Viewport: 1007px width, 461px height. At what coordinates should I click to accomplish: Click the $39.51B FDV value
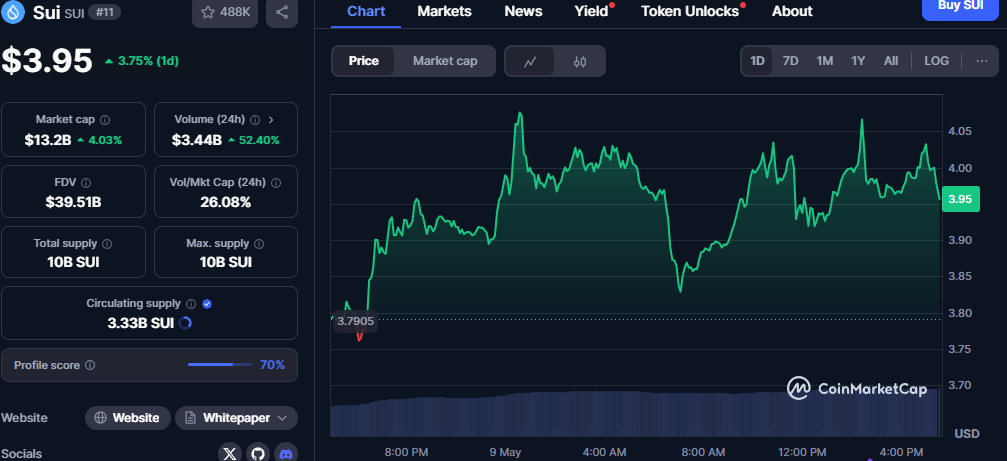pyautogui.click(x=73, y=203)
